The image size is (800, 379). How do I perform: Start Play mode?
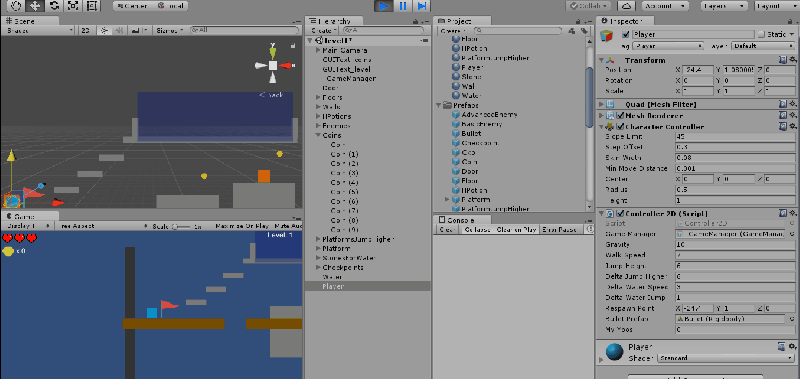pos(384,6)
